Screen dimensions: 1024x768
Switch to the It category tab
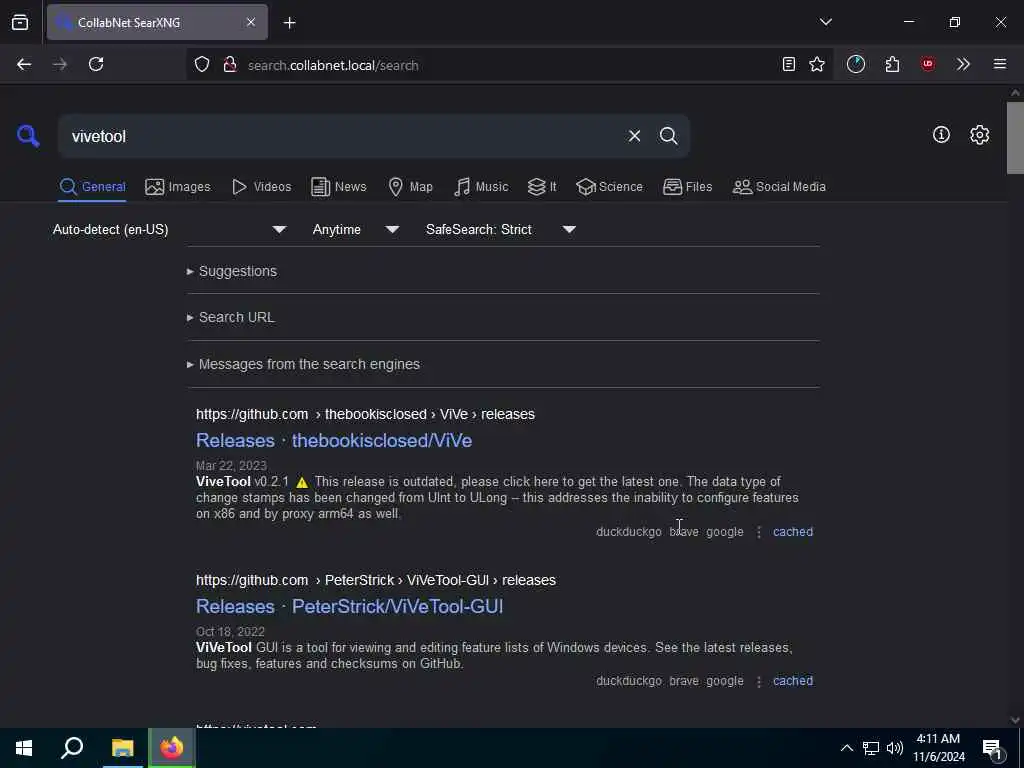click(x=542, y=187)
